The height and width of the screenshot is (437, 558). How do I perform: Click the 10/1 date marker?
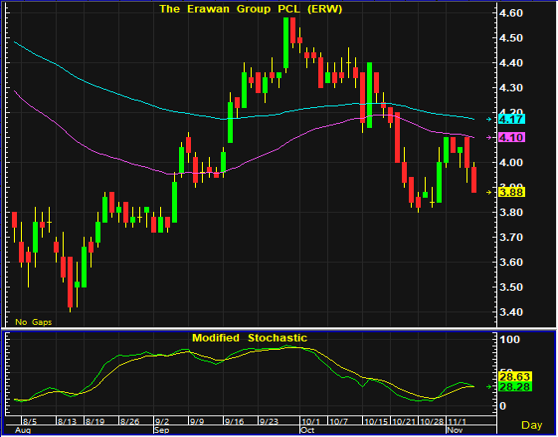pos(311,422)
